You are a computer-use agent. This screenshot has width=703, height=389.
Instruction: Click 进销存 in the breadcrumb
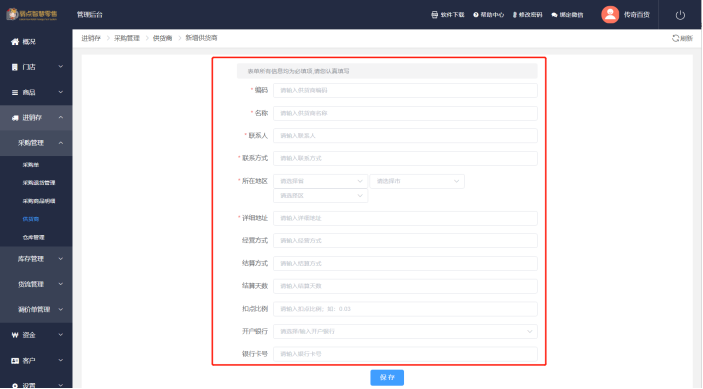(x=91, y=38)
